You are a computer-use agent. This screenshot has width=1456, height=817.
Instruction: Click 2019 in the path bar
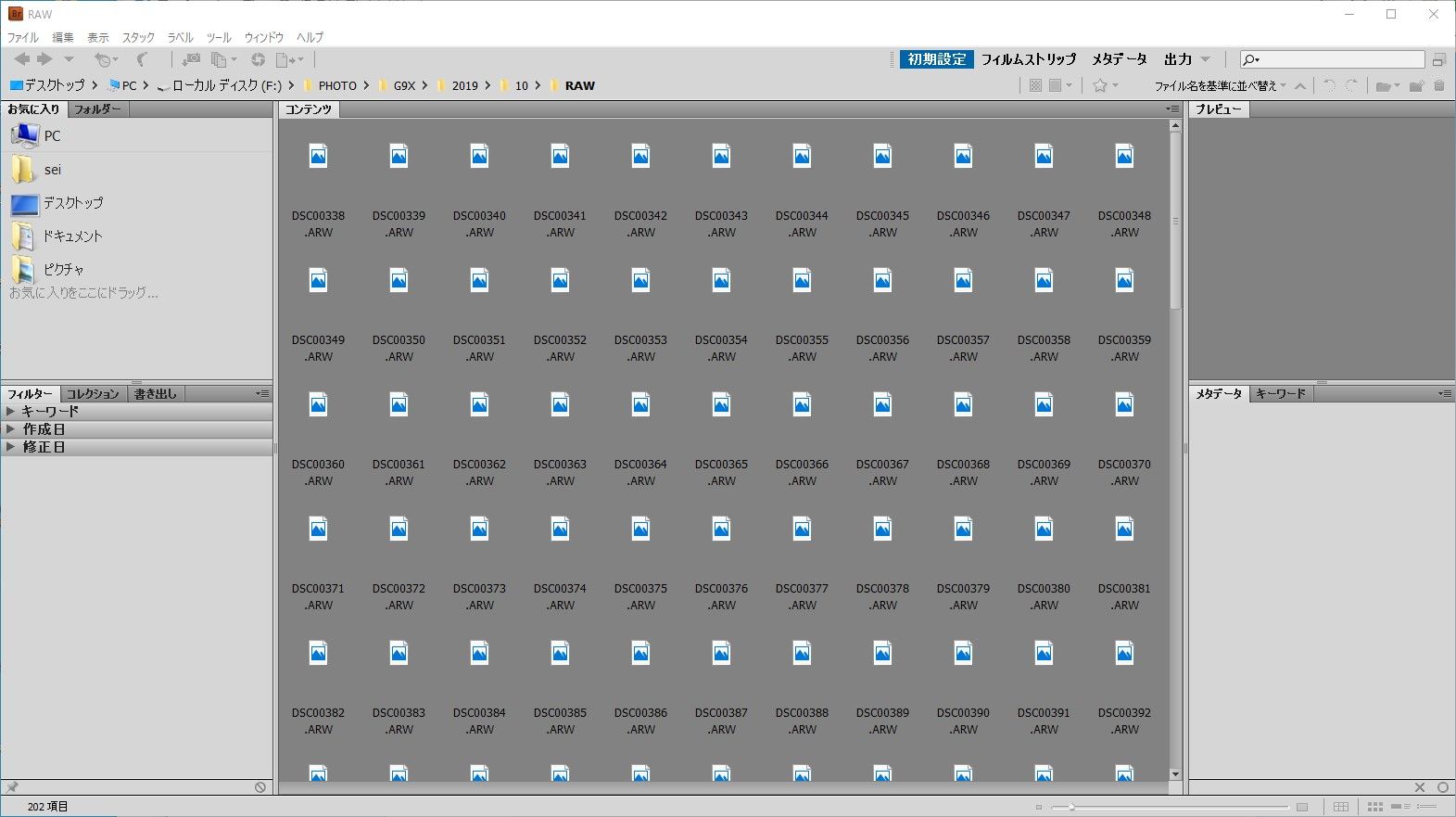[465, 85]
